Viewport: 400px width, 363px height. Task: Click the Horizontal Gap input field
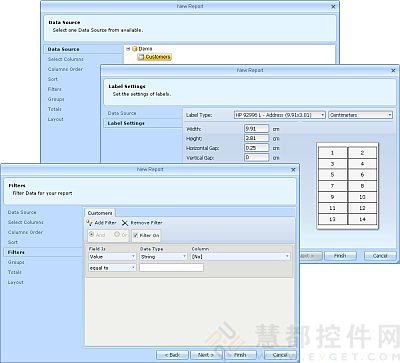pos(256,148)
